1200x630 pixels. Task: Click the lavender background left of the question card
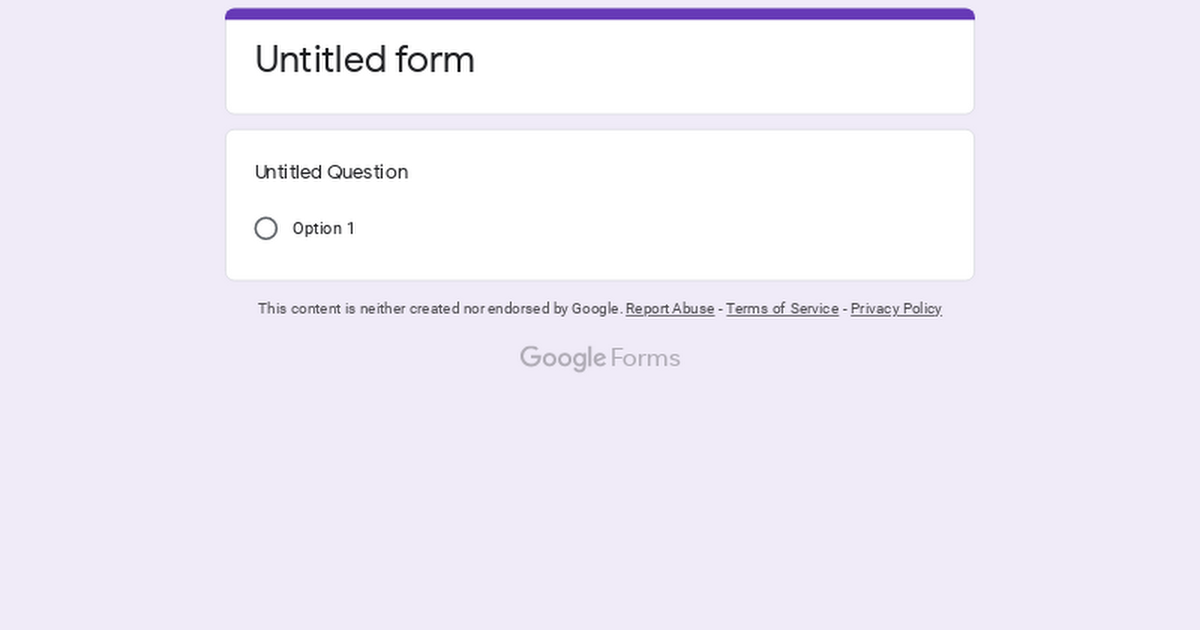112,205
